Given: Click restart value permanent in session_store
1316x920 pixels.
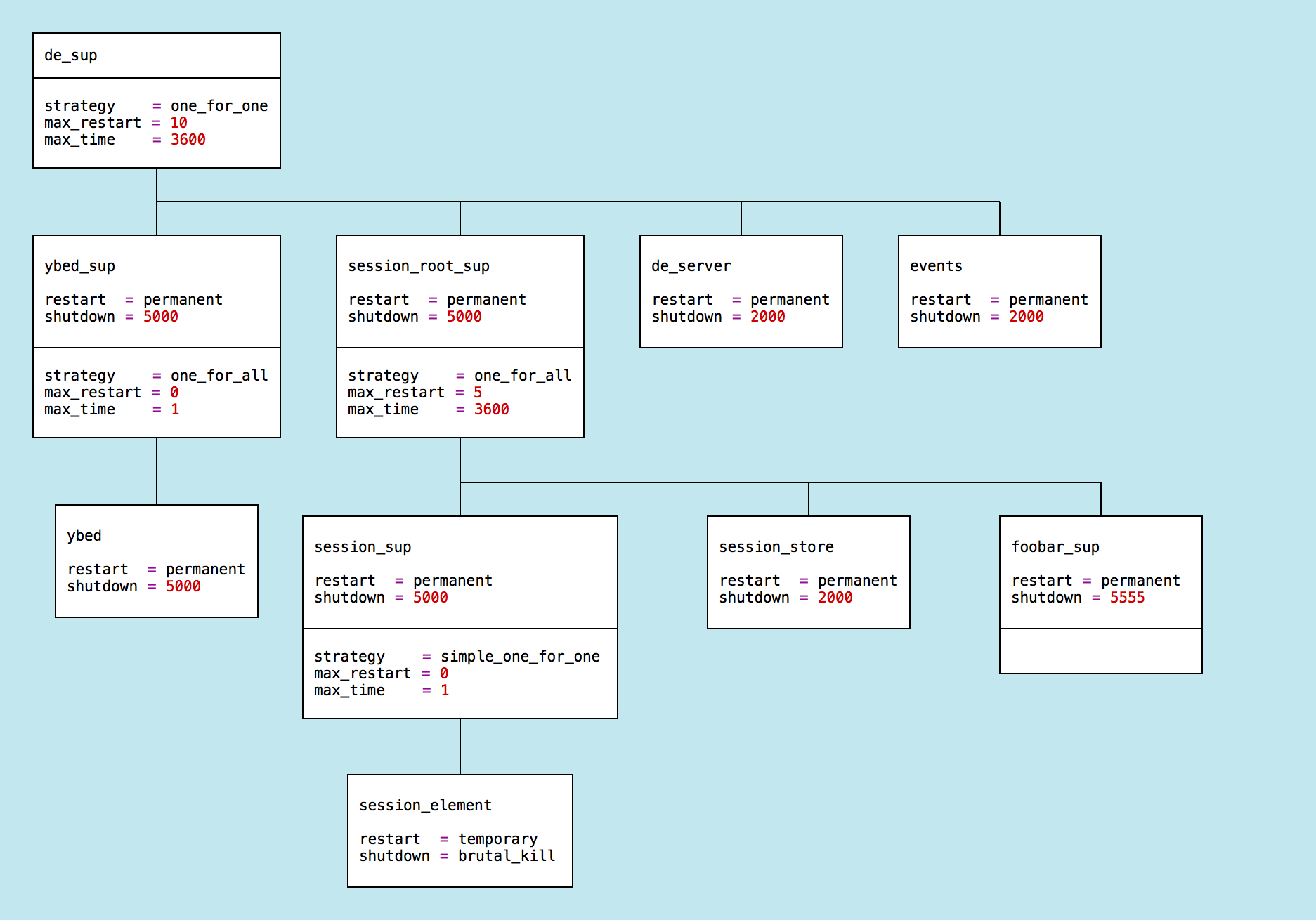Looking at the screenshot, I should coord(857,581).
